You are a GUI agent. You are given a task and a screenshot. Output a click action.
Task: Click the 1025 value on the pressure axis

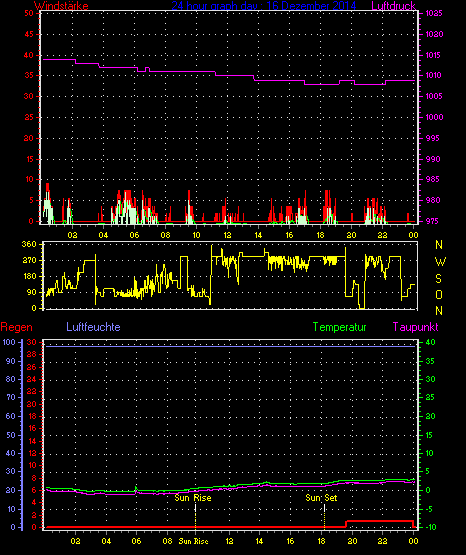tap(434, 13)
